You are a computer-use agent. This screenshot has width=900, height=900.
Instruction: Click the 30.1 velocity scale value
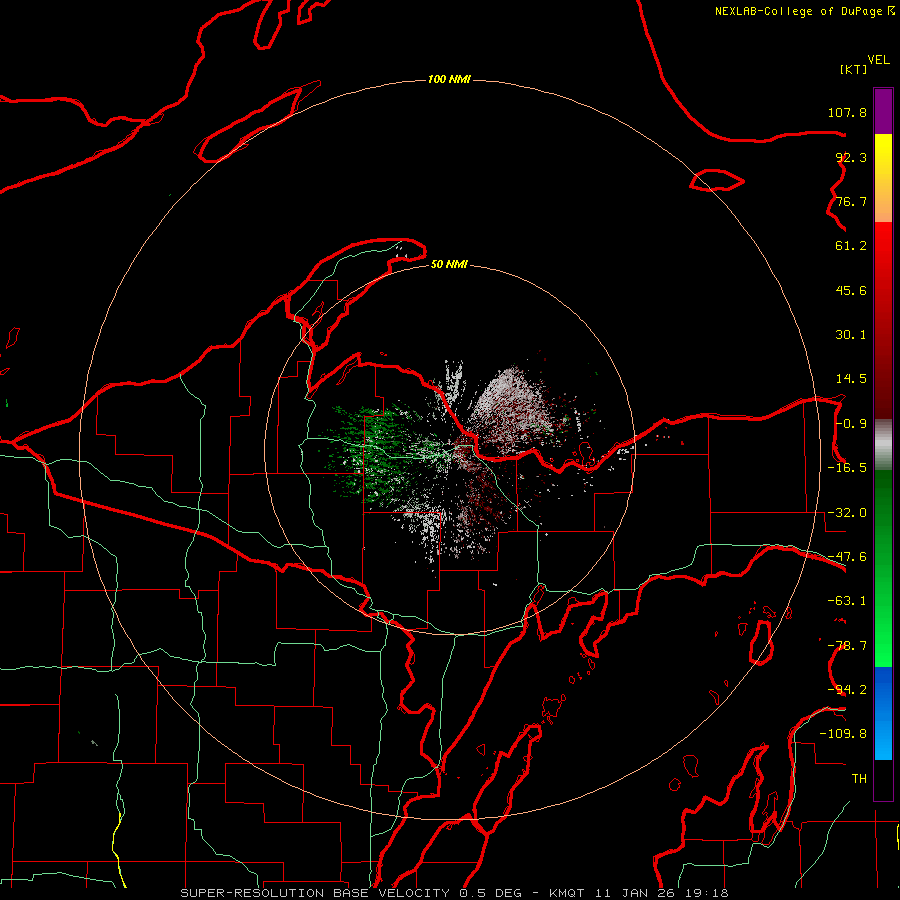851,335
